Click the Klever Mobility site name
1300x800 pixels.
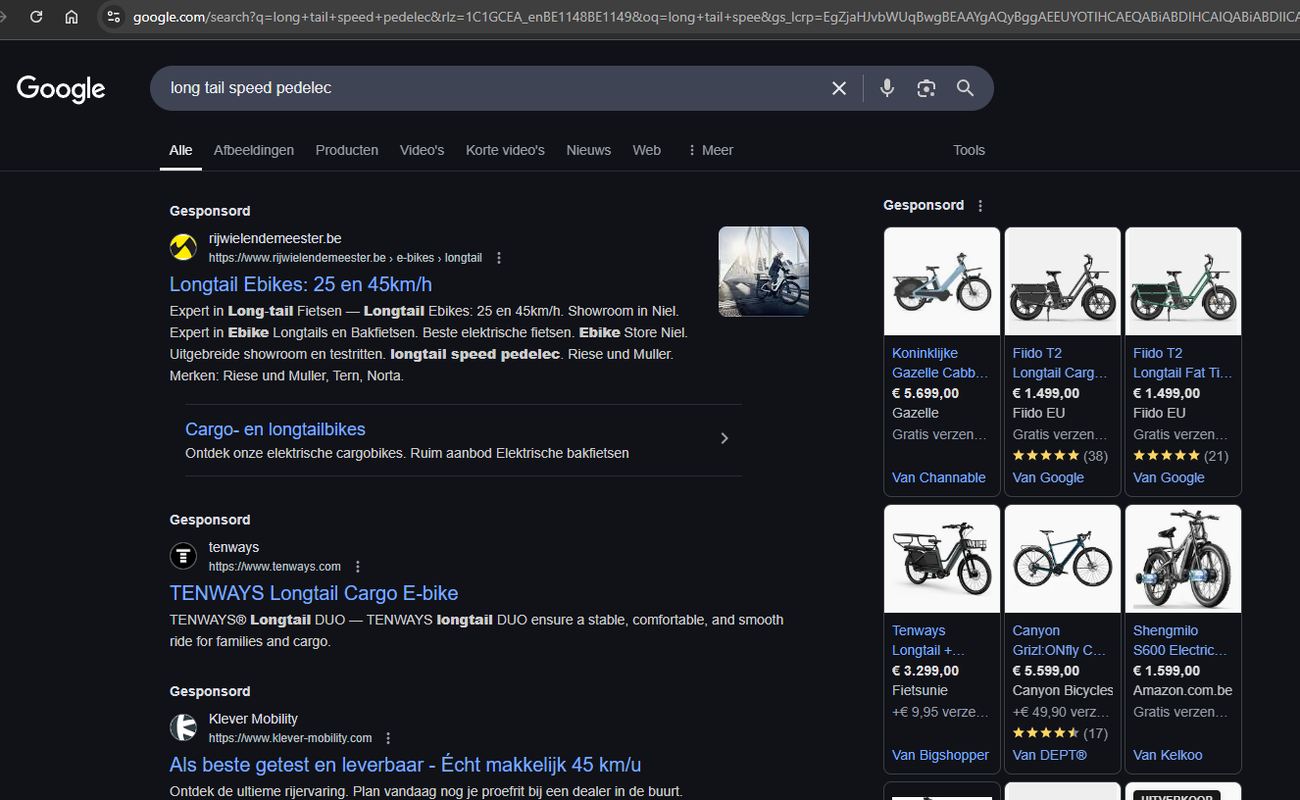coord(253,719)
